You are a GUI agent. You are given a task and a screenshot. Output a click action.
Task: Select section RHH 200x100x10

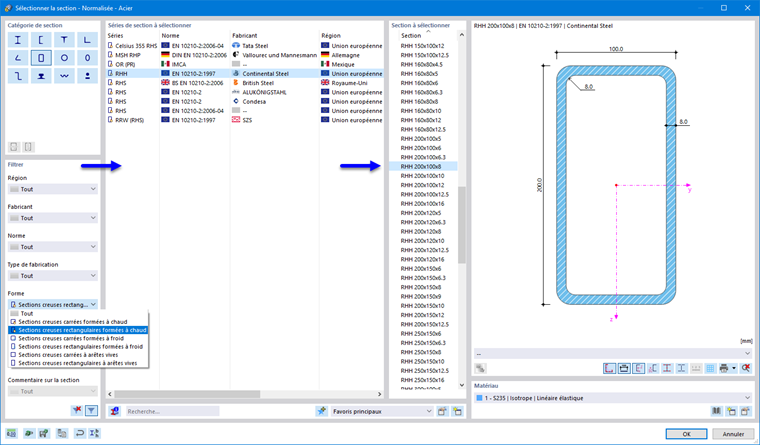click(423, 176)
